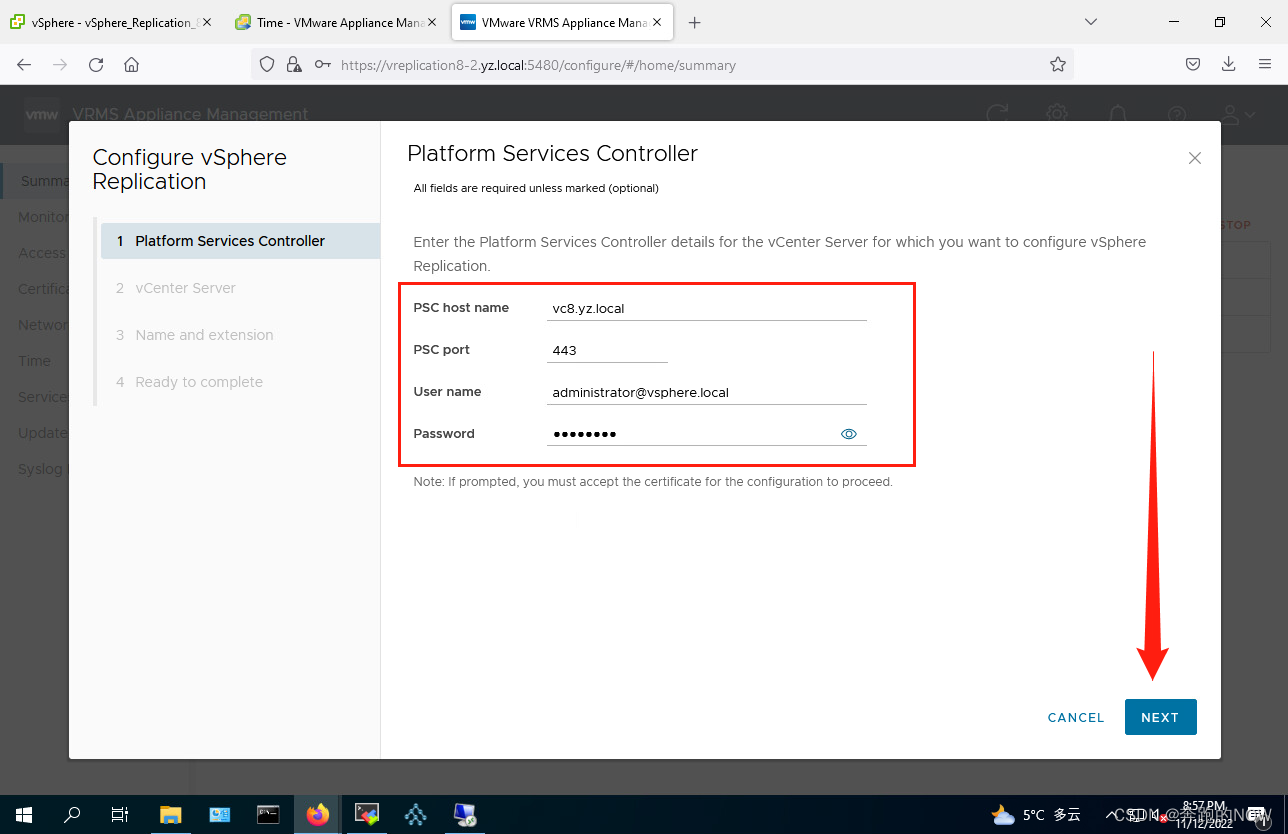The height and width of the screenshot is (834, 1288).
Task: Click the header refresh icon
Action: click(x=997, y=114)
